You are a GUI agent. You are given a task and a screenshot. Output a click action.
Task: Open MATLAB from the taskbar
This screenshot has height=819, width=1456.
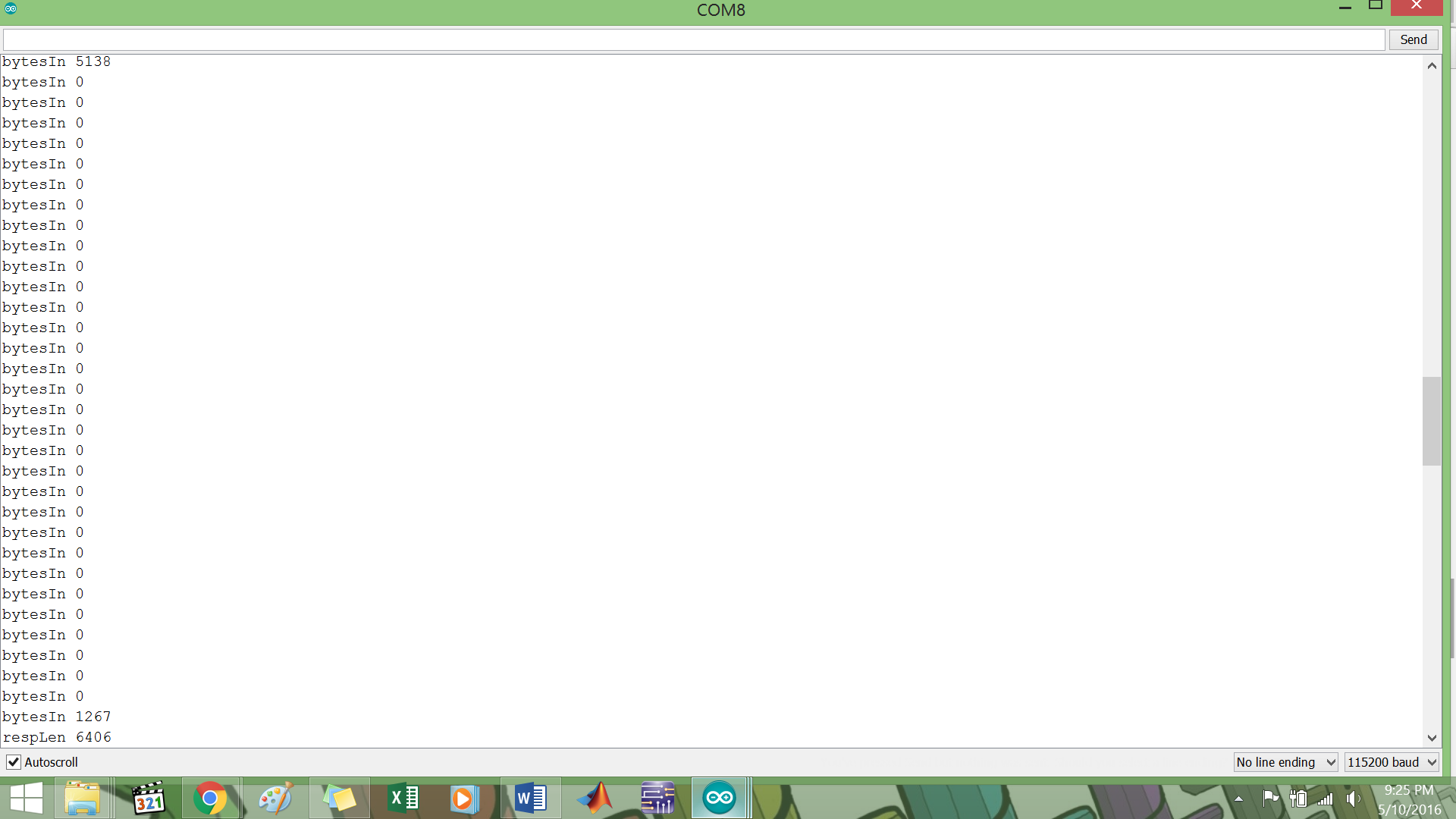click(595, 799)
